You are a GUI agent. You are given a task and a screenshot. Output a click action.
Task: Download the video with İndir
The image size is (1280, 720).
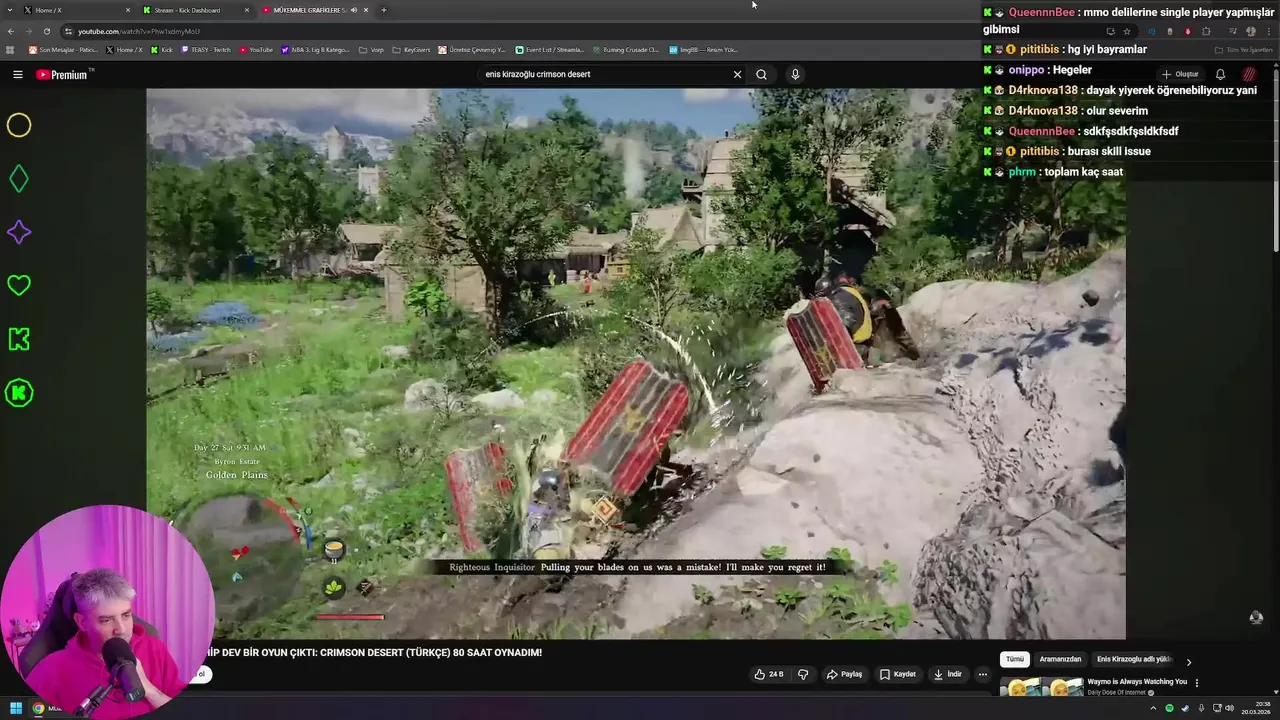coord(948,674)
